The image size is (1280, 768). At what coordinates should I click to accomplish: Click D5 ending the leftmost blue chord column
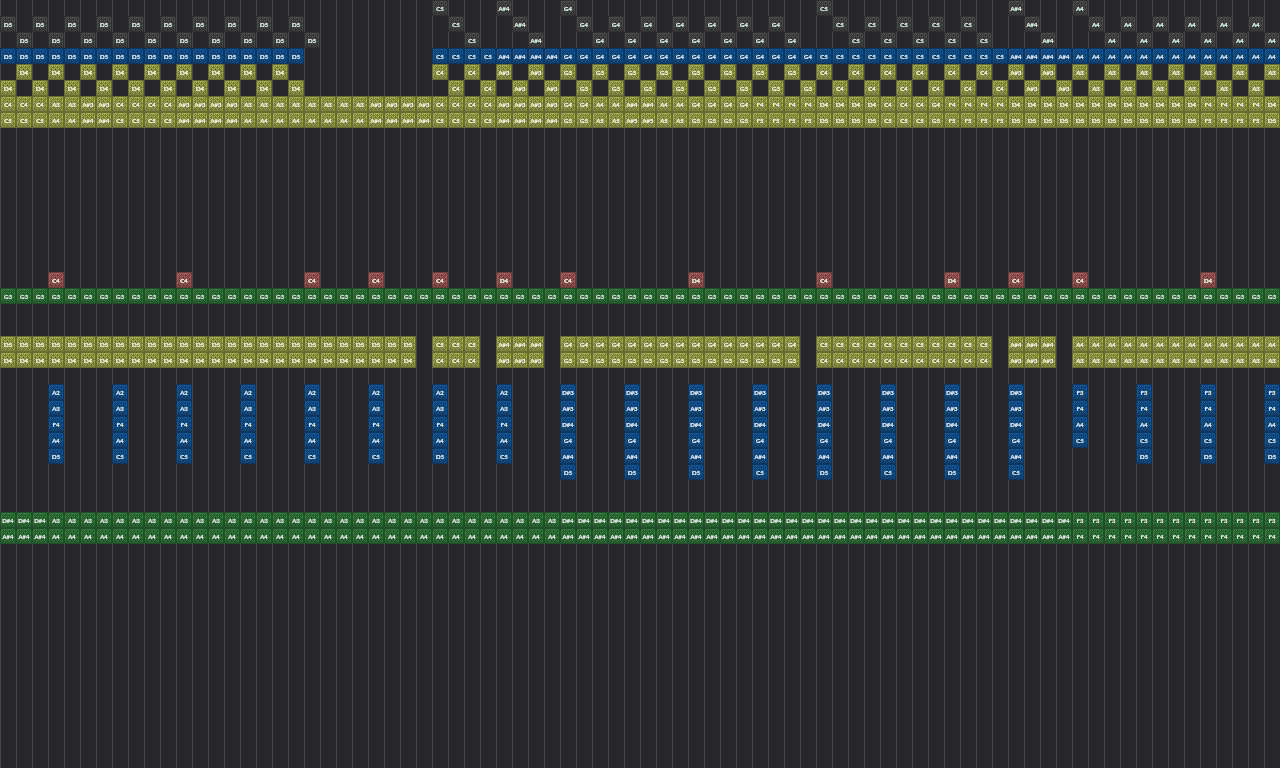(x=56, y=456)
